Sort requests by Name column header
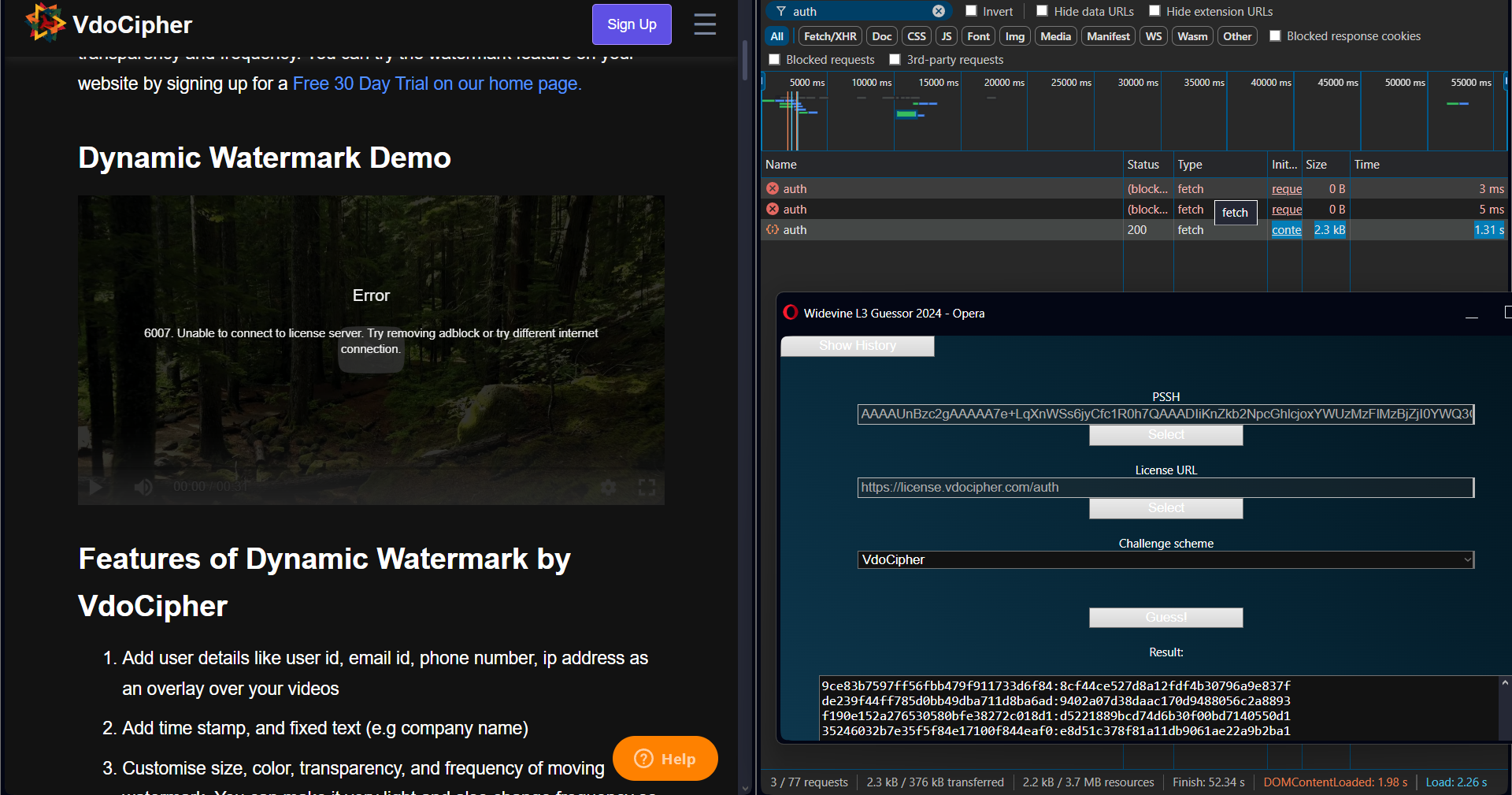 tap(942, 165)
